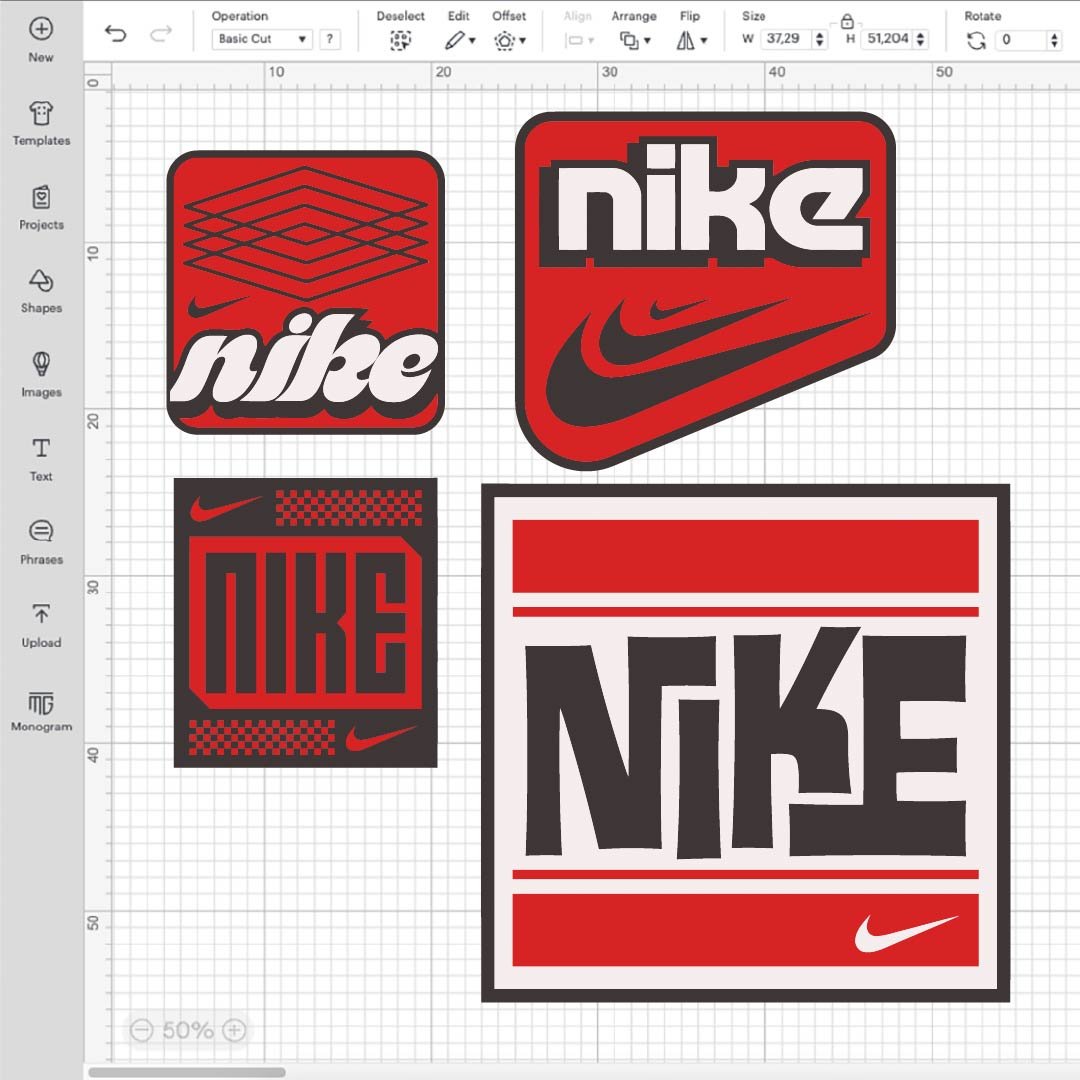Screen dimensions: 1080x1080
Task: Adjust the Rotate stepper arrows
Action: coord(1054,40)
